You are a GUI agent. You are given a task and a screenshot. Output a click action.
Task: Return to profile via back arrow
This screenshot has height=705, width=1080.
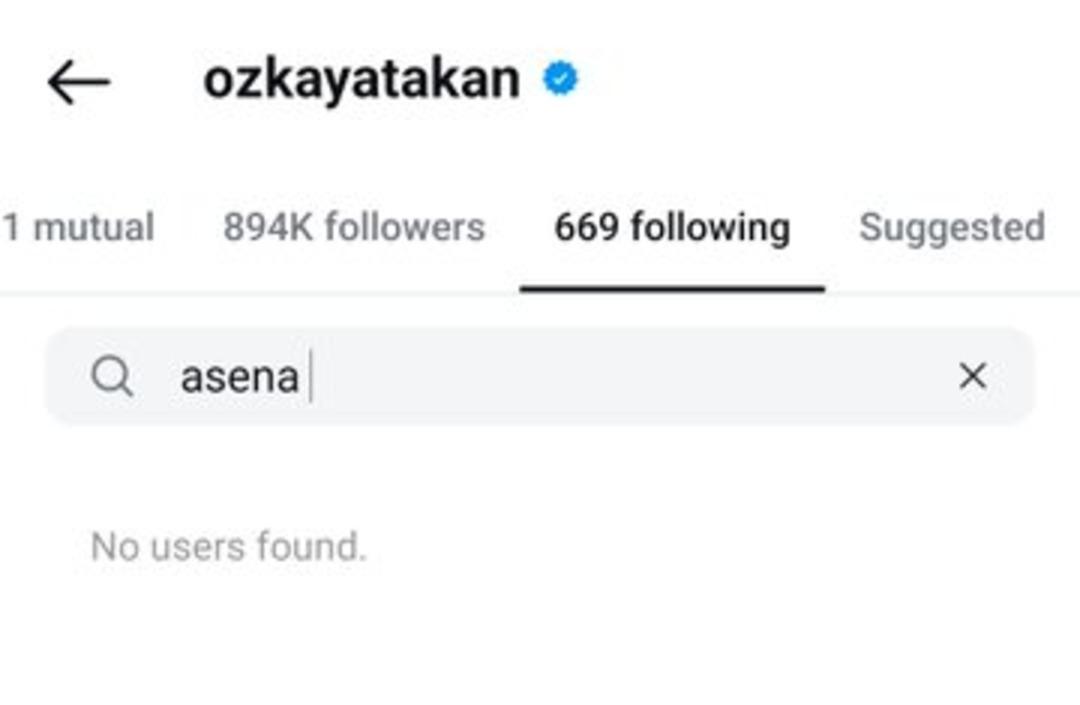tap(79, 82)
